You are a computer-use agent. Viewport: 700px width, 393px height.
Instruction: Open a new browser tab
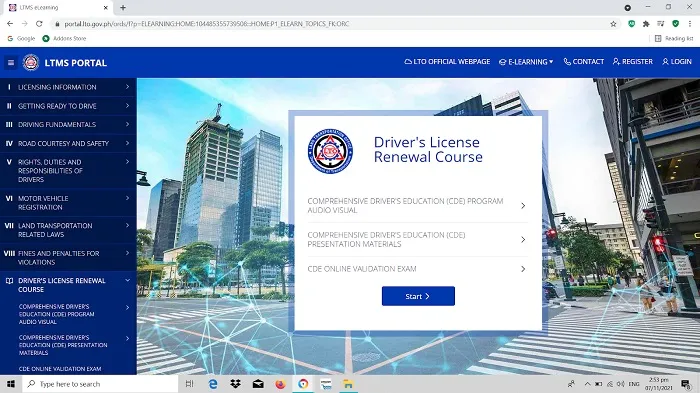click(x=123, y=8)
